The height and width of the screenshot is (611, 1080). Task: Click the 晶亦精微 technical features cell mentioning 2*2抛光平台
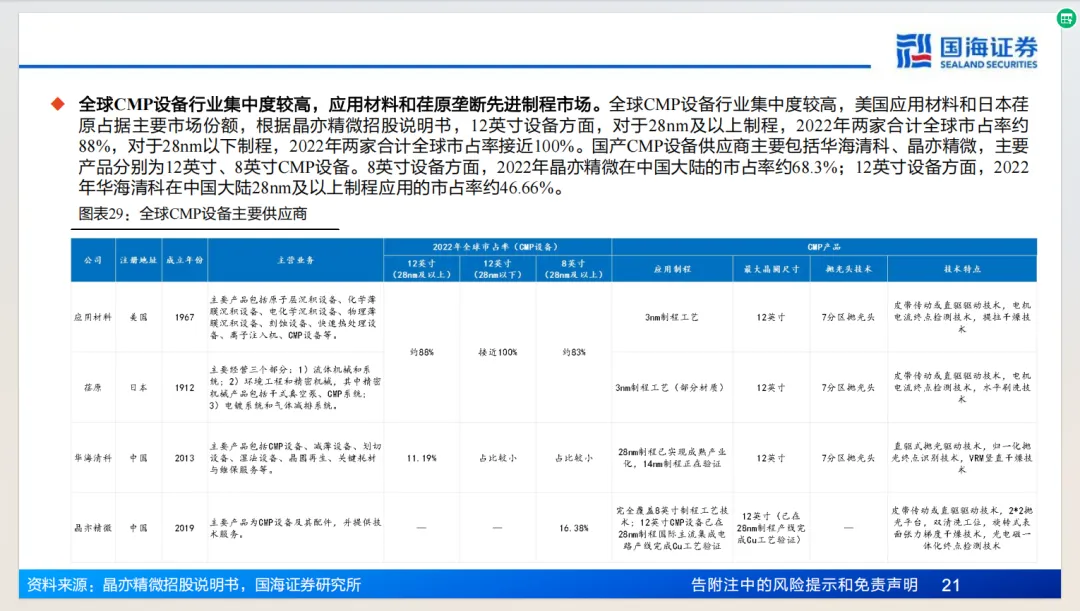tap(962, 528)
